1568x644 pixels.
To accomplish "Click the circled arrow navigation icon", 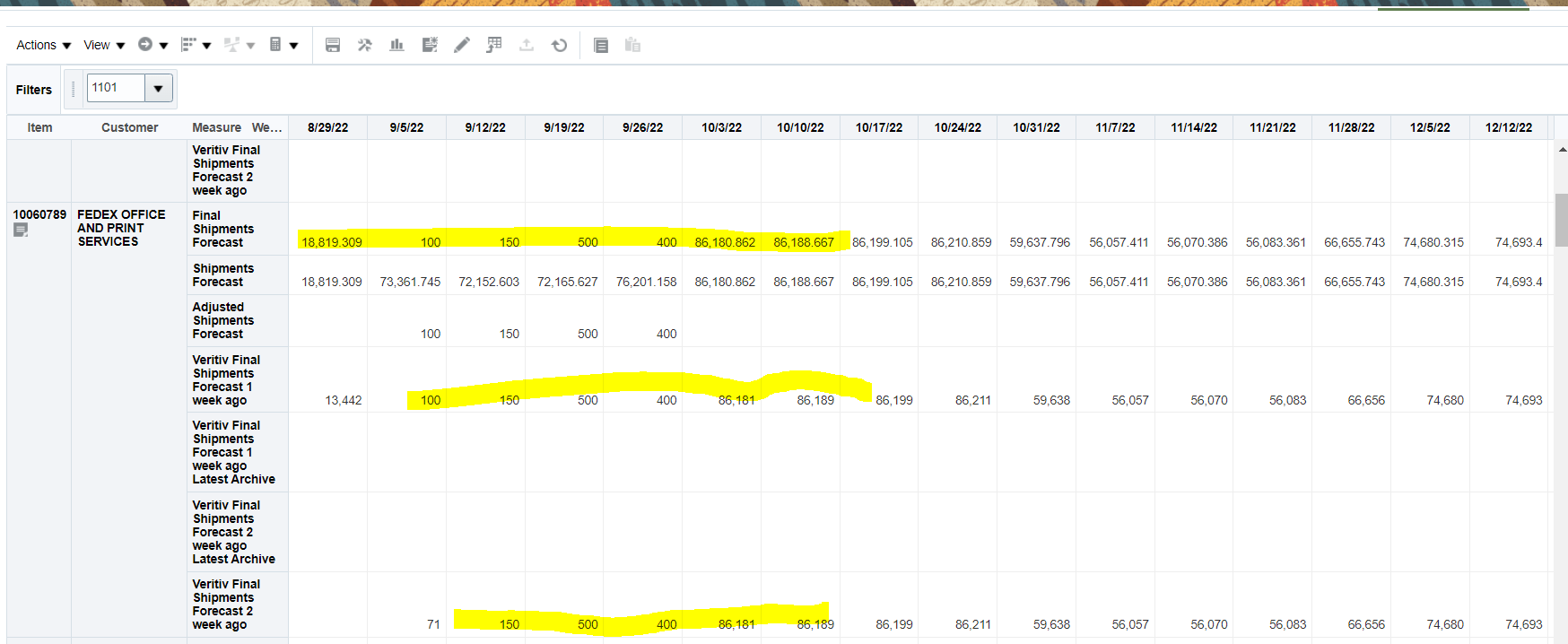I will point(145,44).
